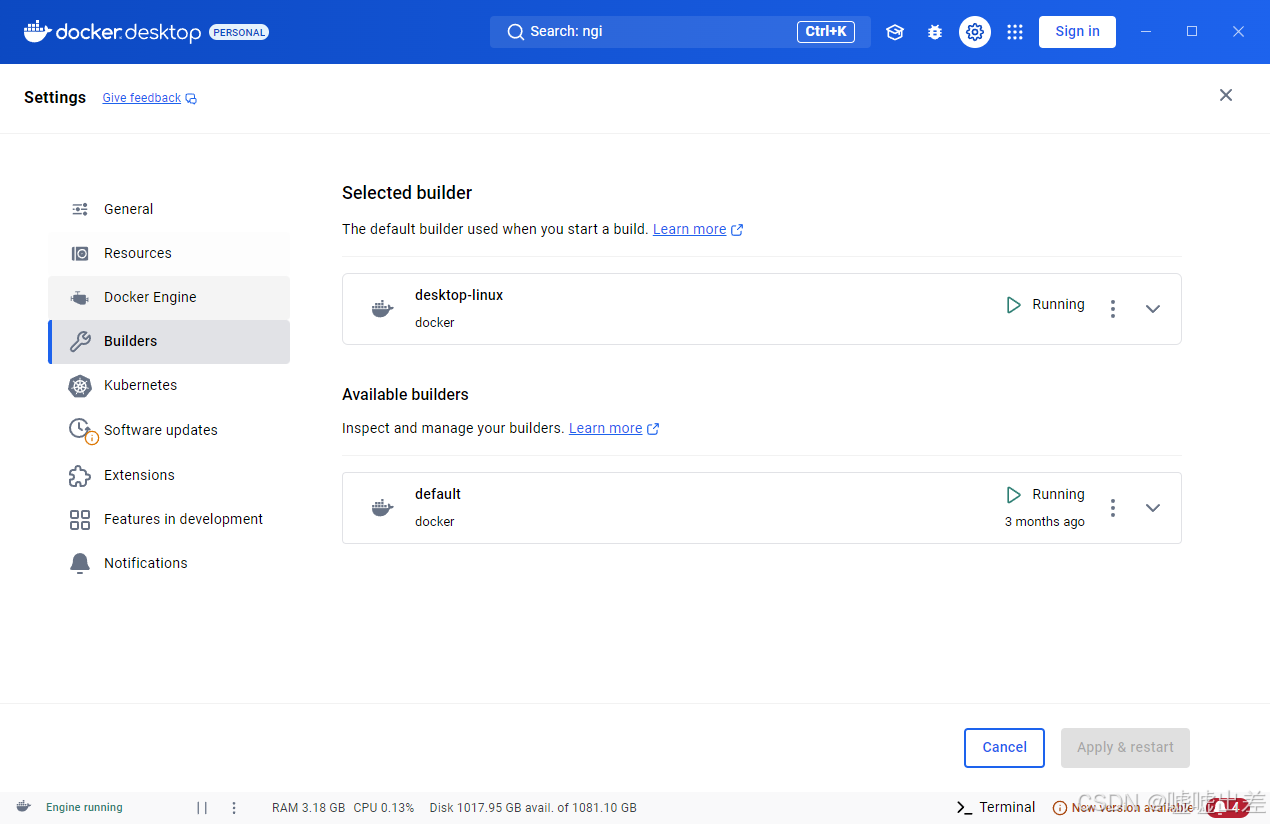Click the Notifications bell icon in sidebar
1270x824 pixels.
80,564
